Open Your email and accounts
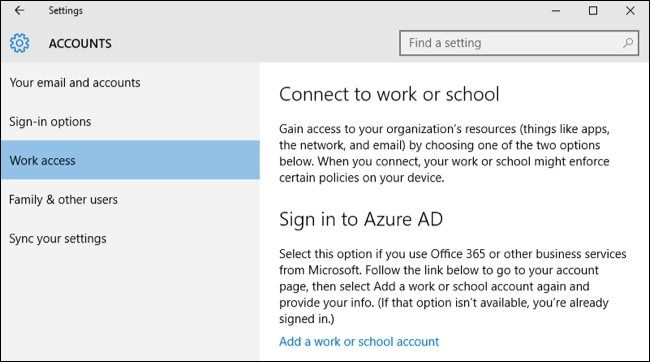 click(130, 83)
